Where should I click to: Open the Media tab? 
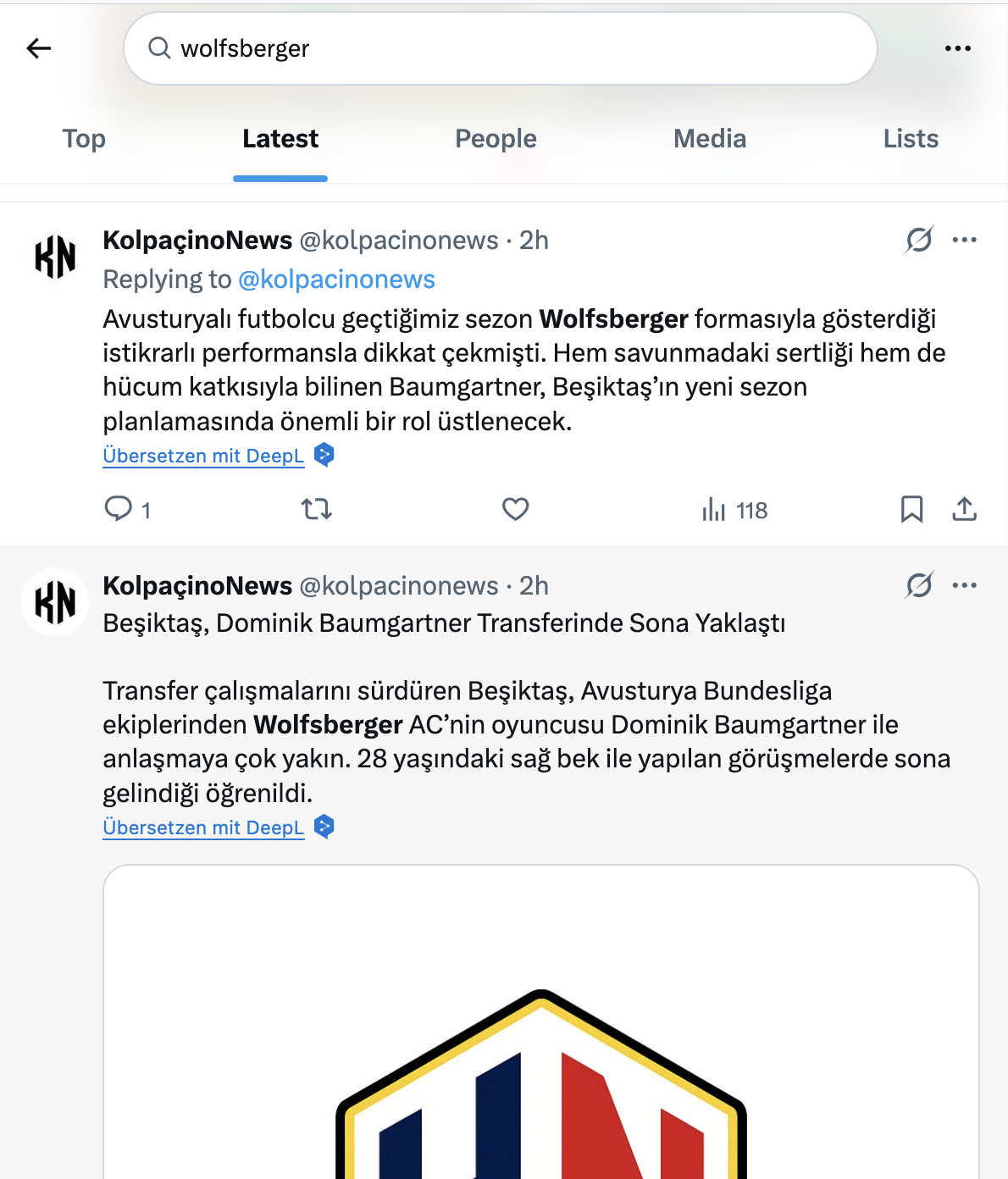pos(710,139)
